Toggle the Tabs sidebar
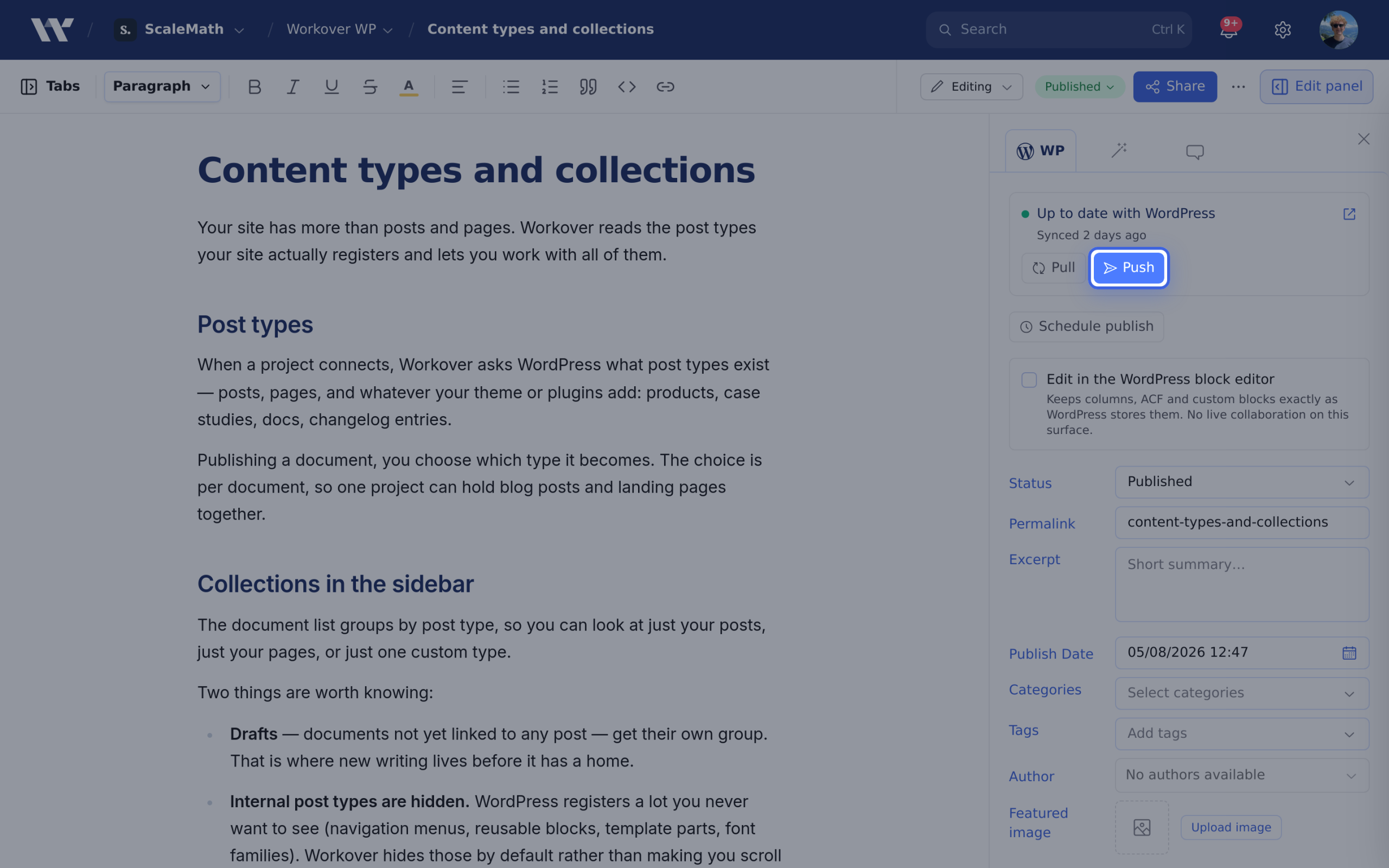1389x868 pixels. point(50,87)
